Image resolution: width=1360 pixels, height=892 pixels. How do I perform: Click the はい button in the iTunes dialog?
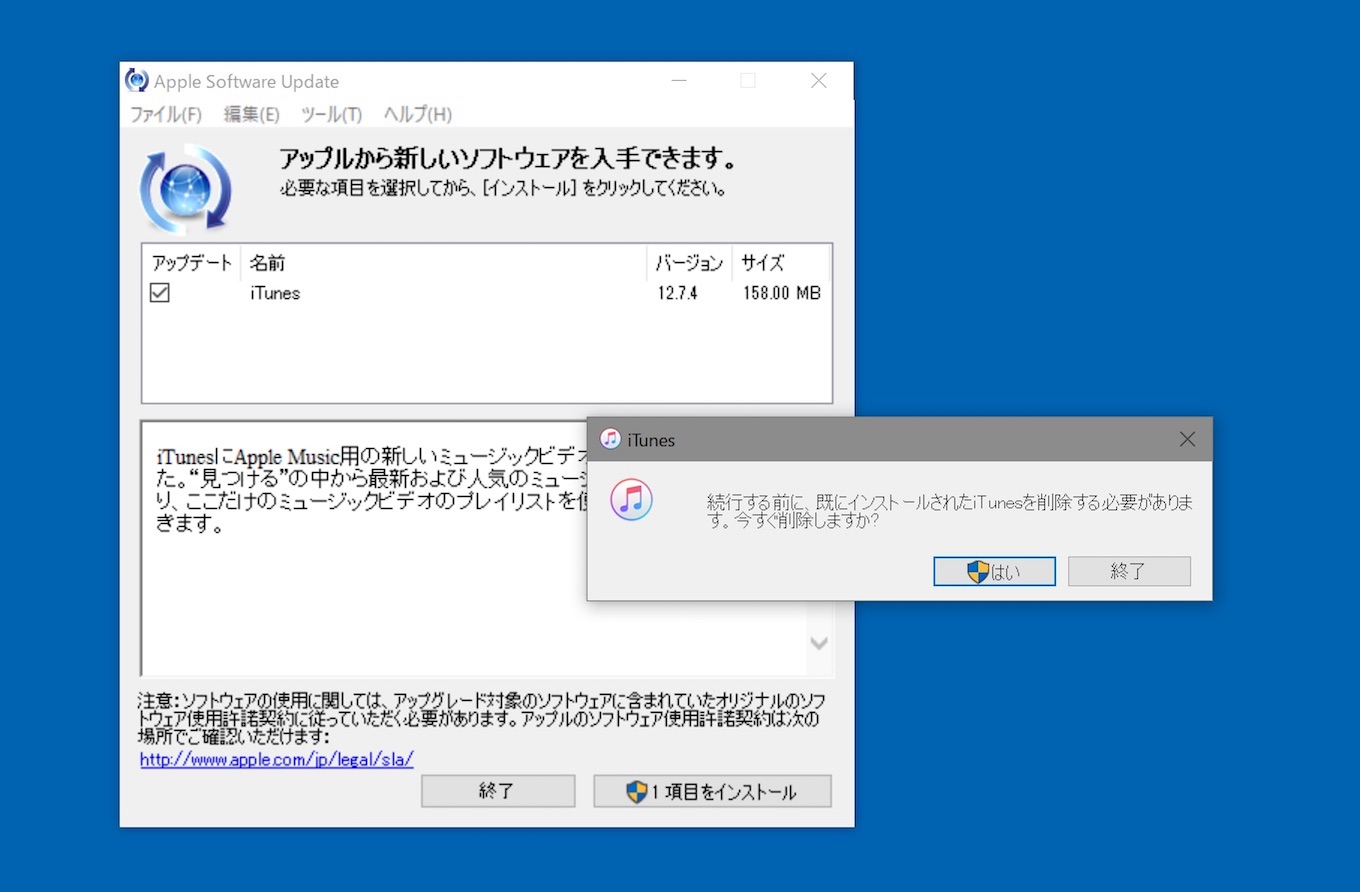coord(994,571)
